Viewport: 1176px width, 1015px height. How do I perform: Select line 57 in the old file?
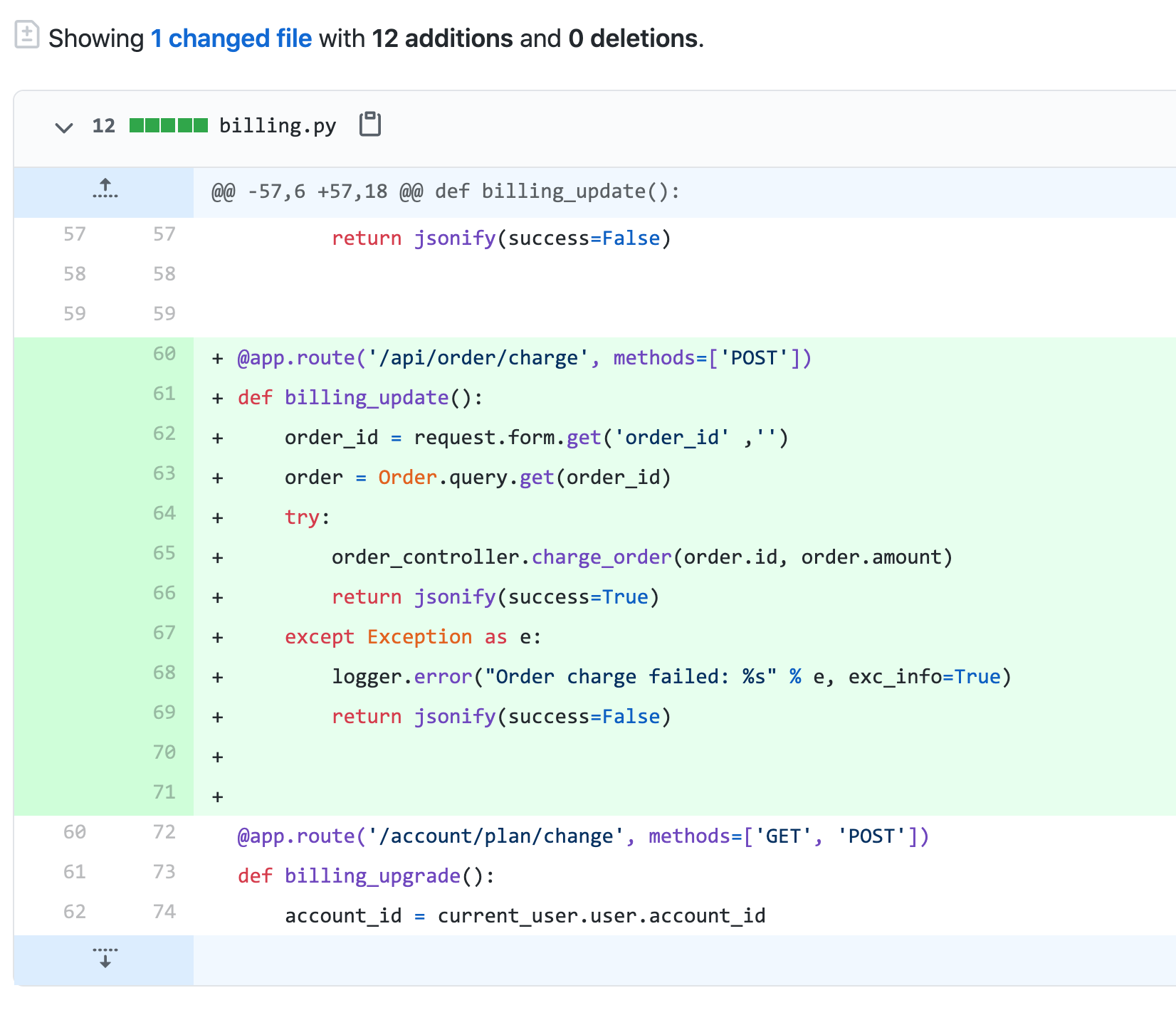pyautogui.click(x=74, y=234)
